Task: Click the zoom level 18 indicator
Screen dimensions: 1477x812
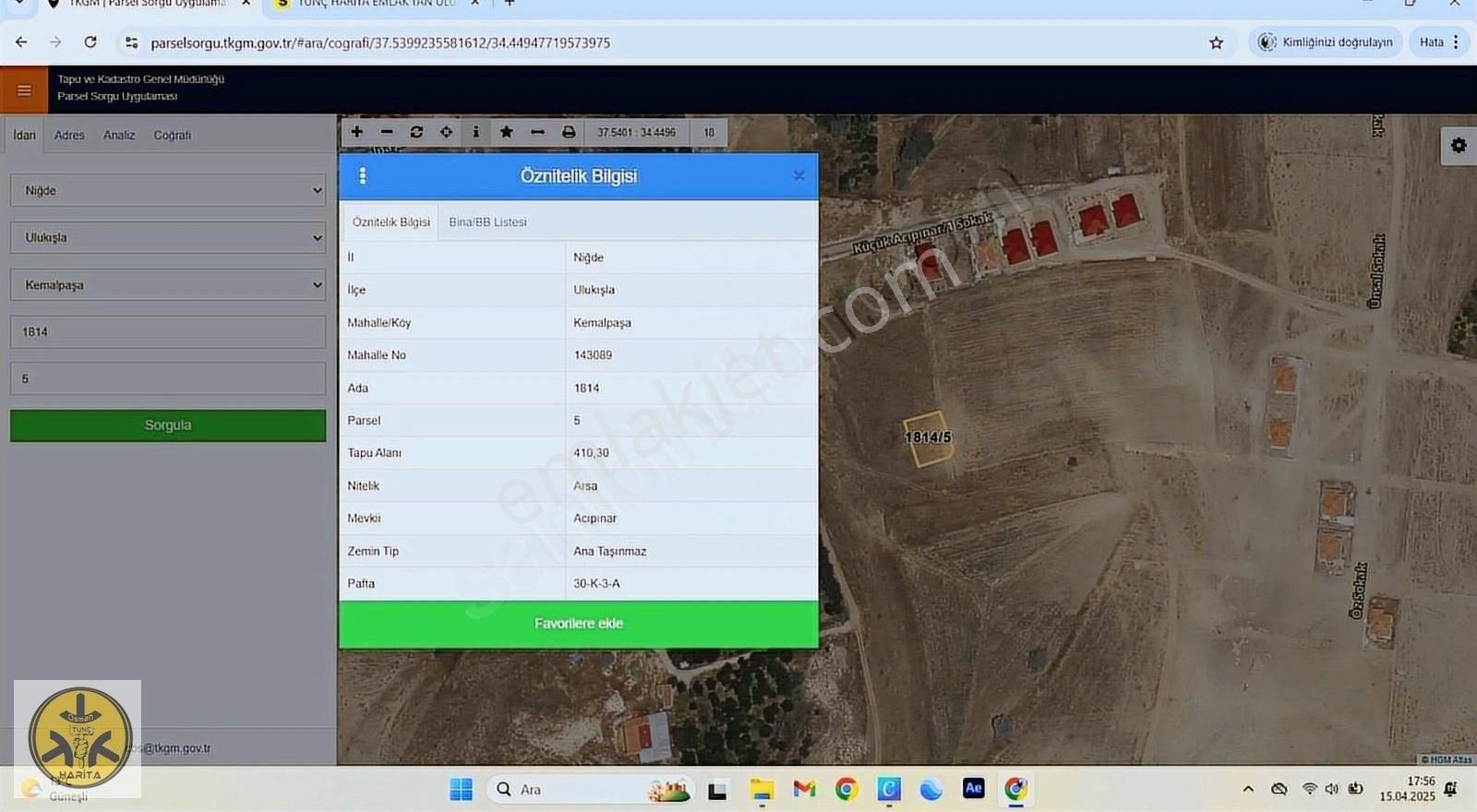Action: [709, 132]
